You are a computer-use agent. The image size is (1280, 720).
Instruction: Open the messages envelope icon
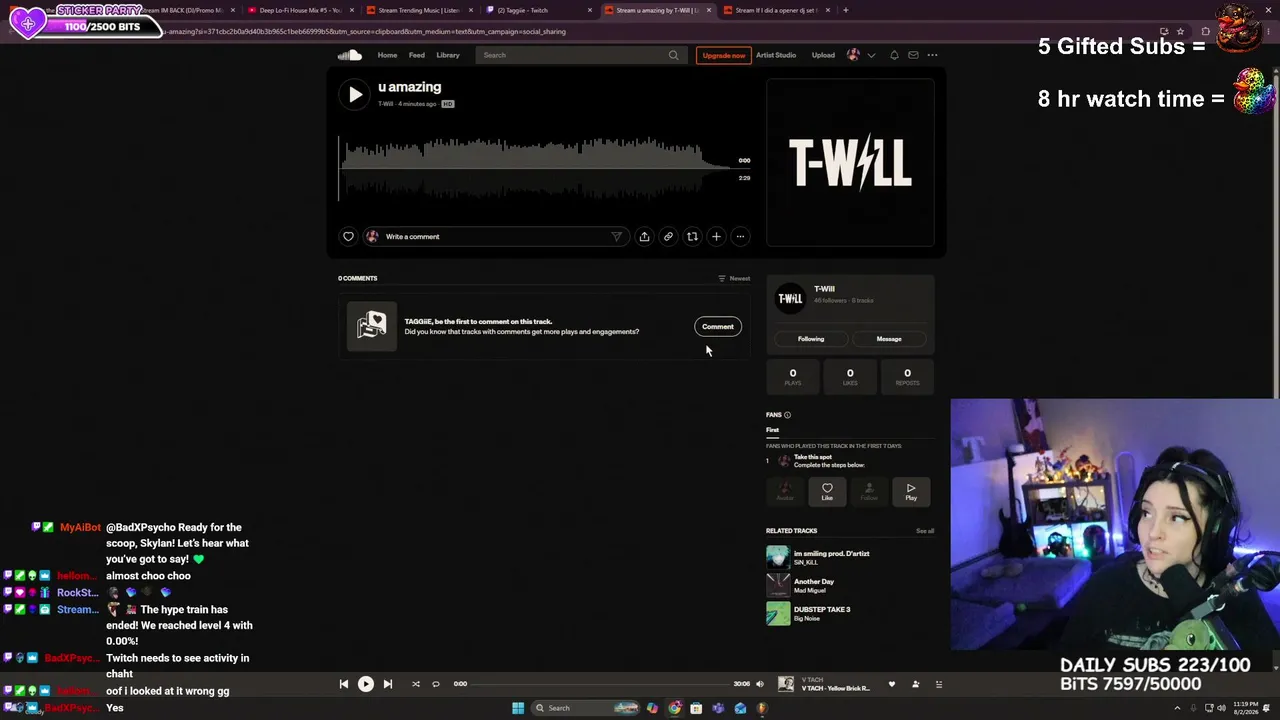click(x=913, y=55)
